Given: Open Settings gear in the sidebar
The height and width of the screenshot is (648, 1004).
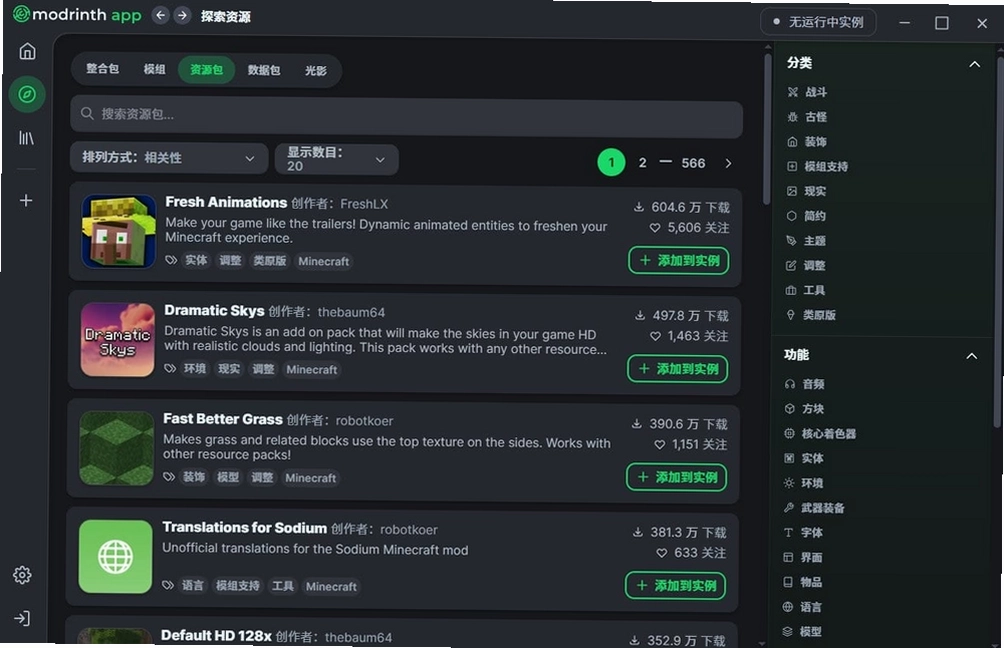Looking at the screenshot, I should (x=22, y=575).
